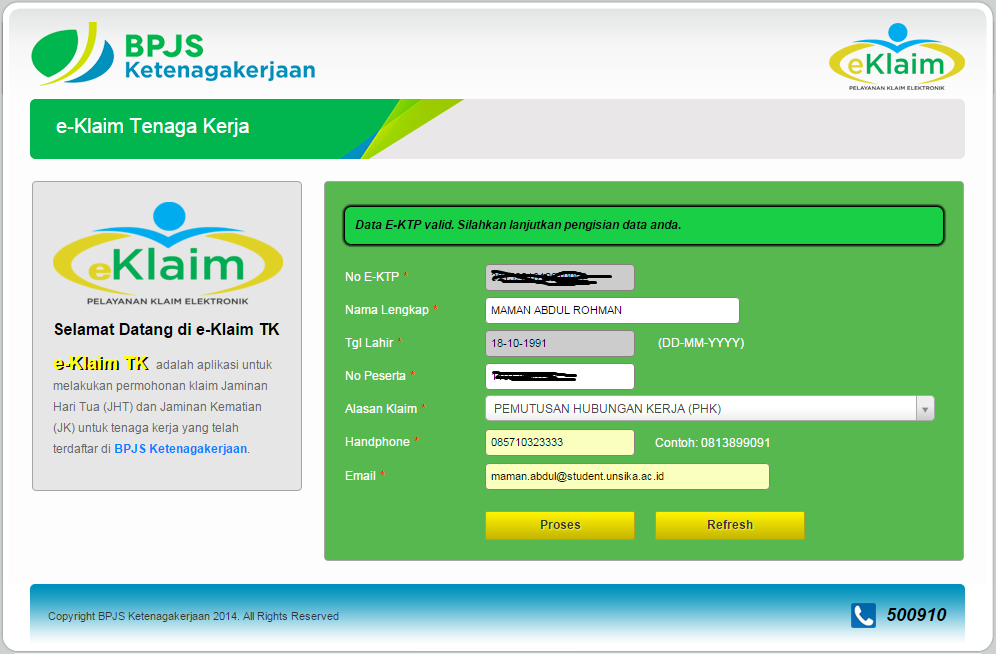Click the E-KTP valid notification message
This screenshot has width=996, height=654.
click(x=644, y=225)
